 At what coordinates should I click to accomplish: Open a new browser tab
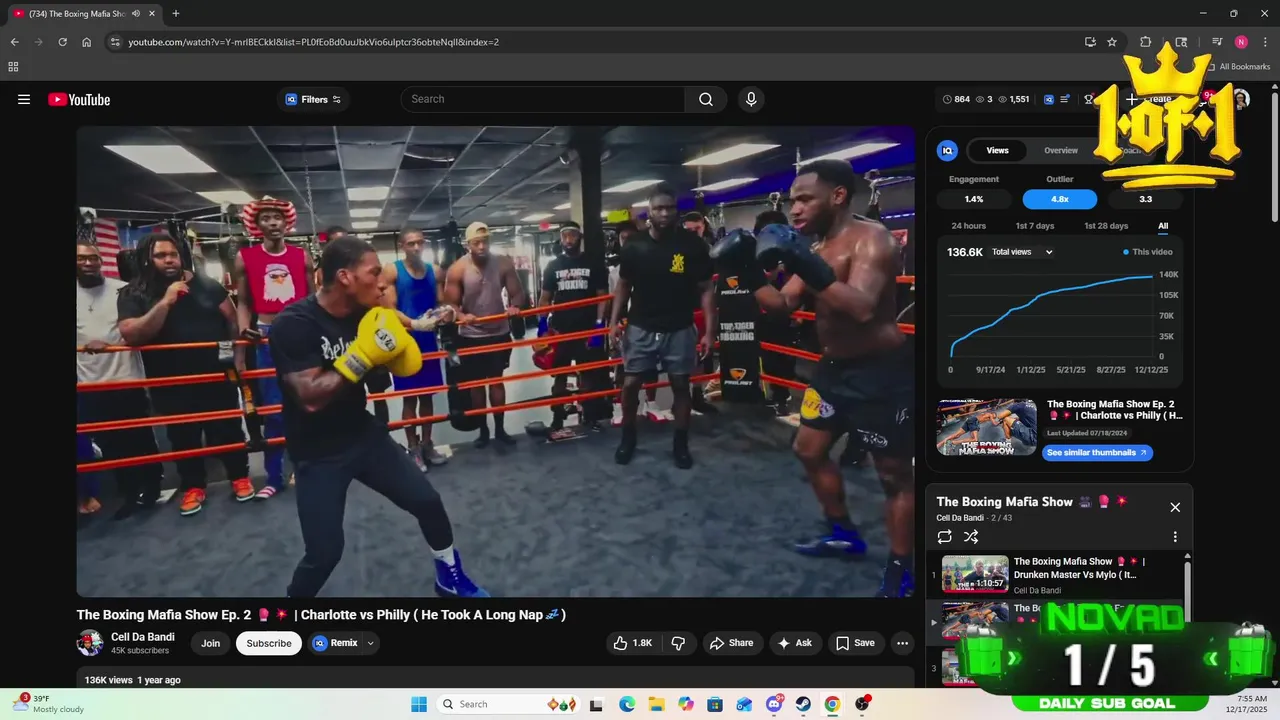pos(176,13)
